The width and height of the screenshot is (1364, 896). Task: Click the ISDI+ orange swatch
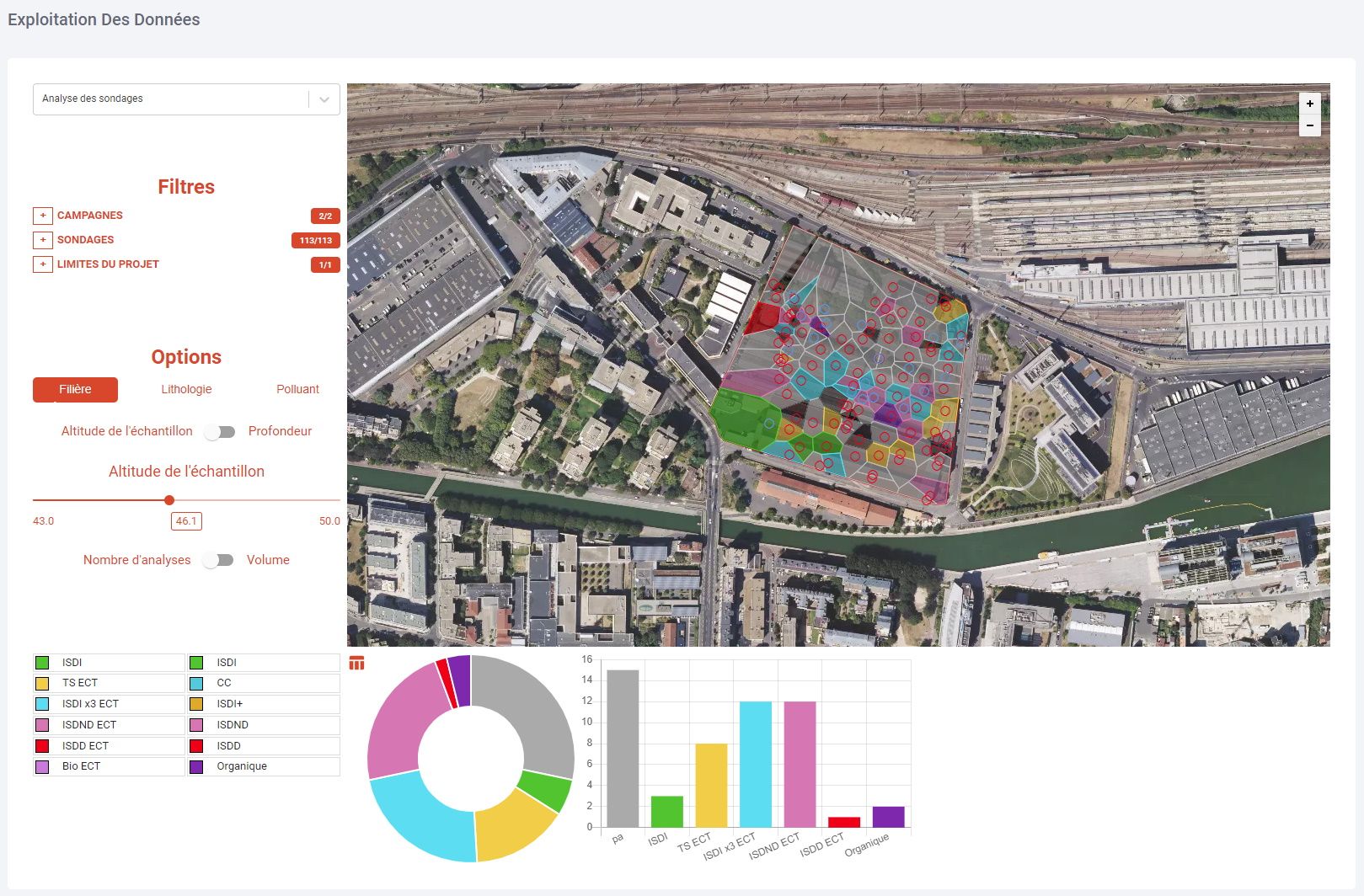196,704
